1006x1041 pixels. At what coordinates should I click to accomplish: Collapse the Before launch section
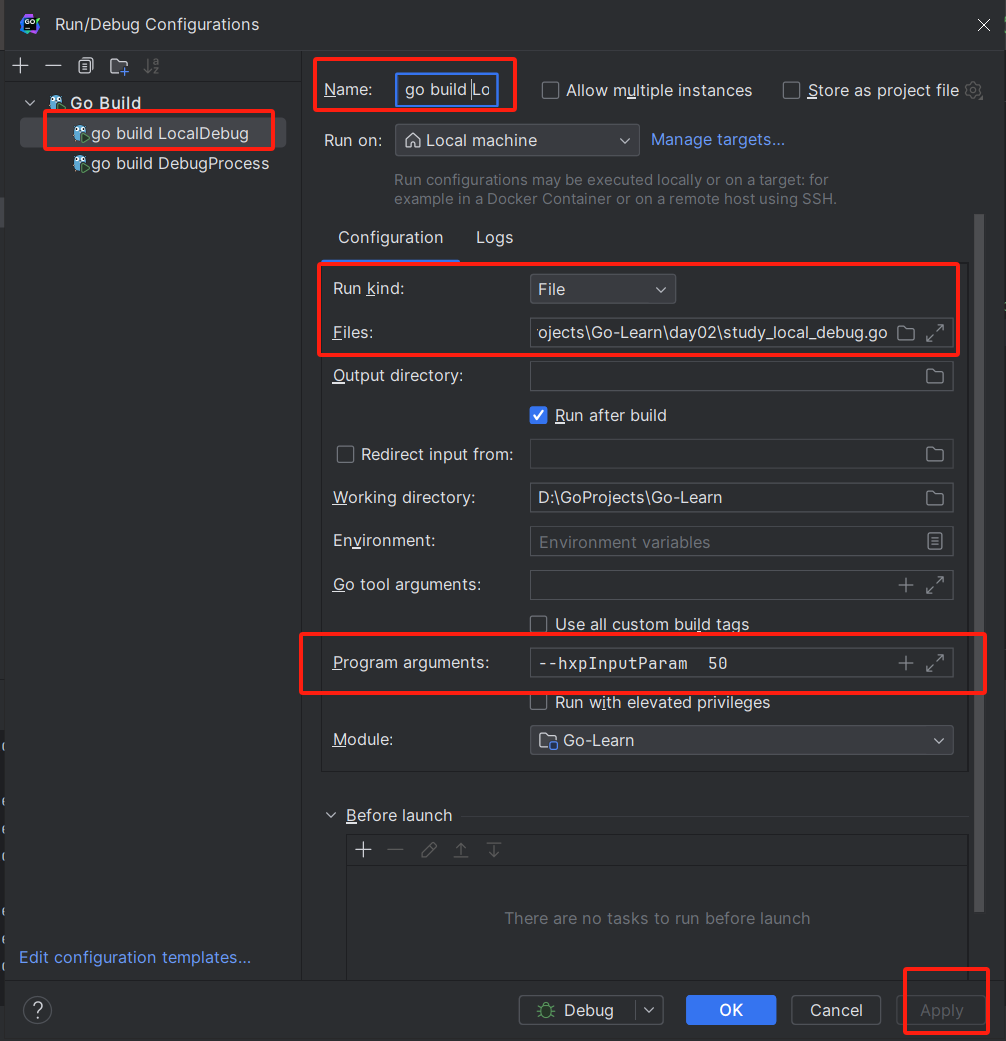[331, 815]
